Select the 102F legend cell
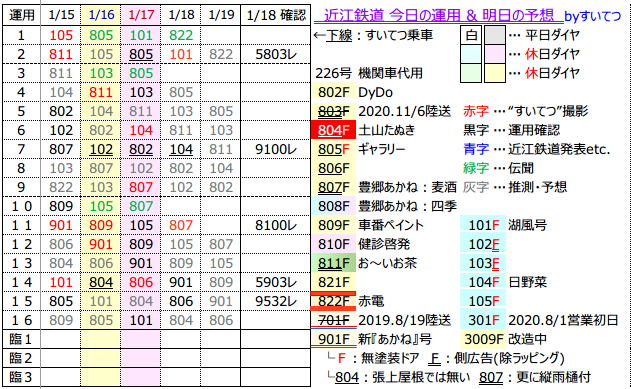The height and width of the screenshot is (389, 631). (x=483, y=244)
